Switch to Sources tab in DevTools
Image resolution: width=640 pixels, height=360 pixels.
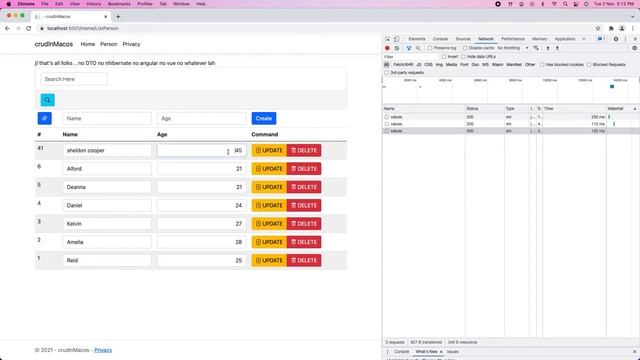click(463, 39)
